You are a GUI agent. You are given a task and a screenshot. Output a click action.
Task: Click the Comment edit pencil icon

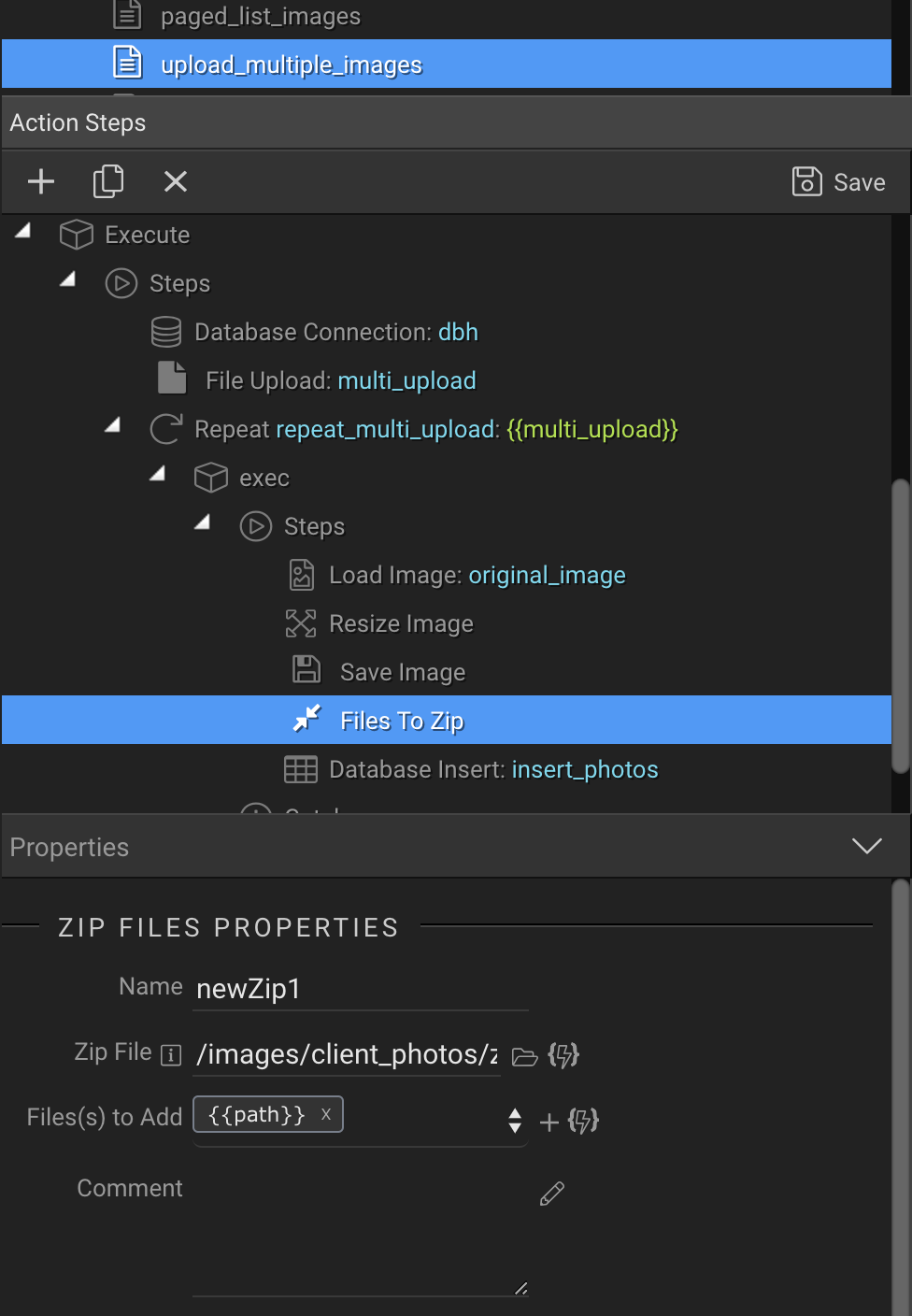(x=552, y=1194)
